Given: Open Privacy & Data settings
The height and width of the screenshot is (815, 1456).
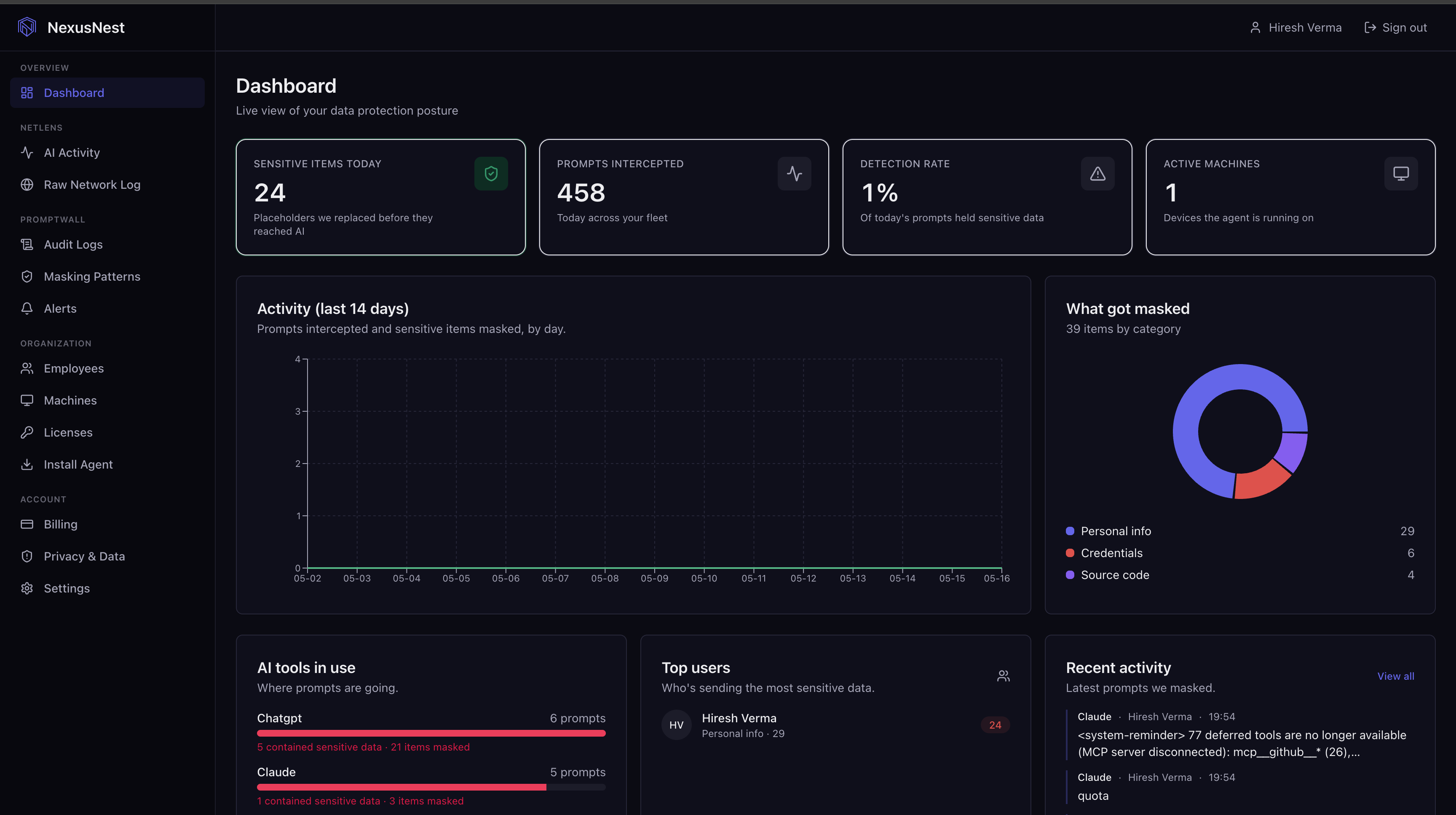Looking at the screenshot, I should (x=107, y=556).
